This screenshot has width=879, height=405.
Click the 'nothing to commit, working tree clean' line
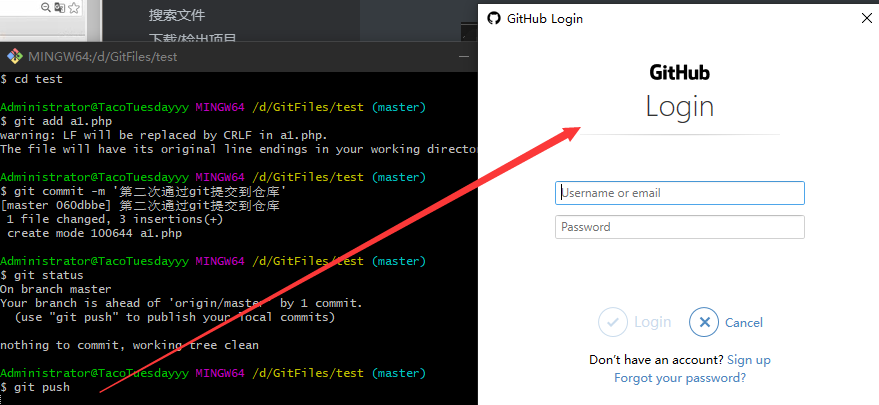(129, 346)
